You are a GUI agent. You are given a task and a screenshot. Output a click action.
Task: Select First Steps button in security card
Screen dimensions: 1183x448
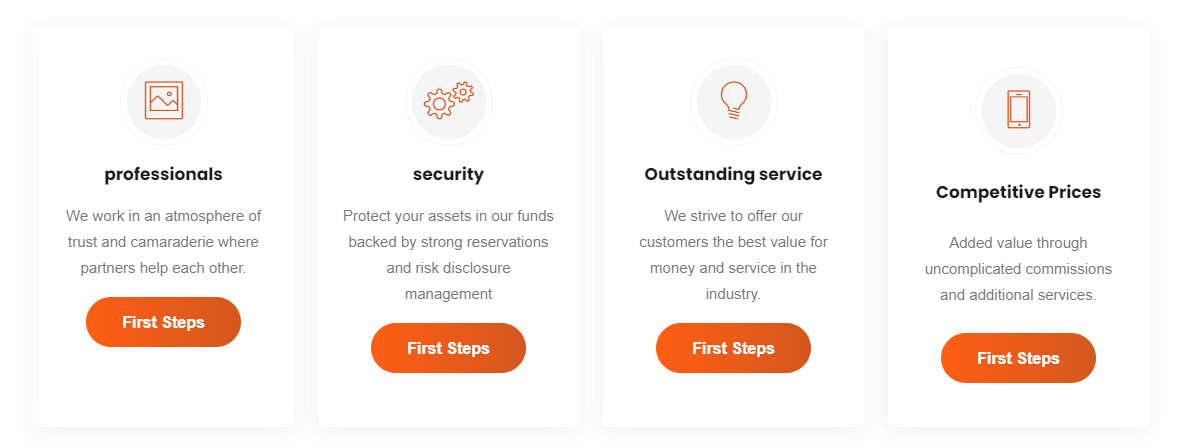coord(448,348)
